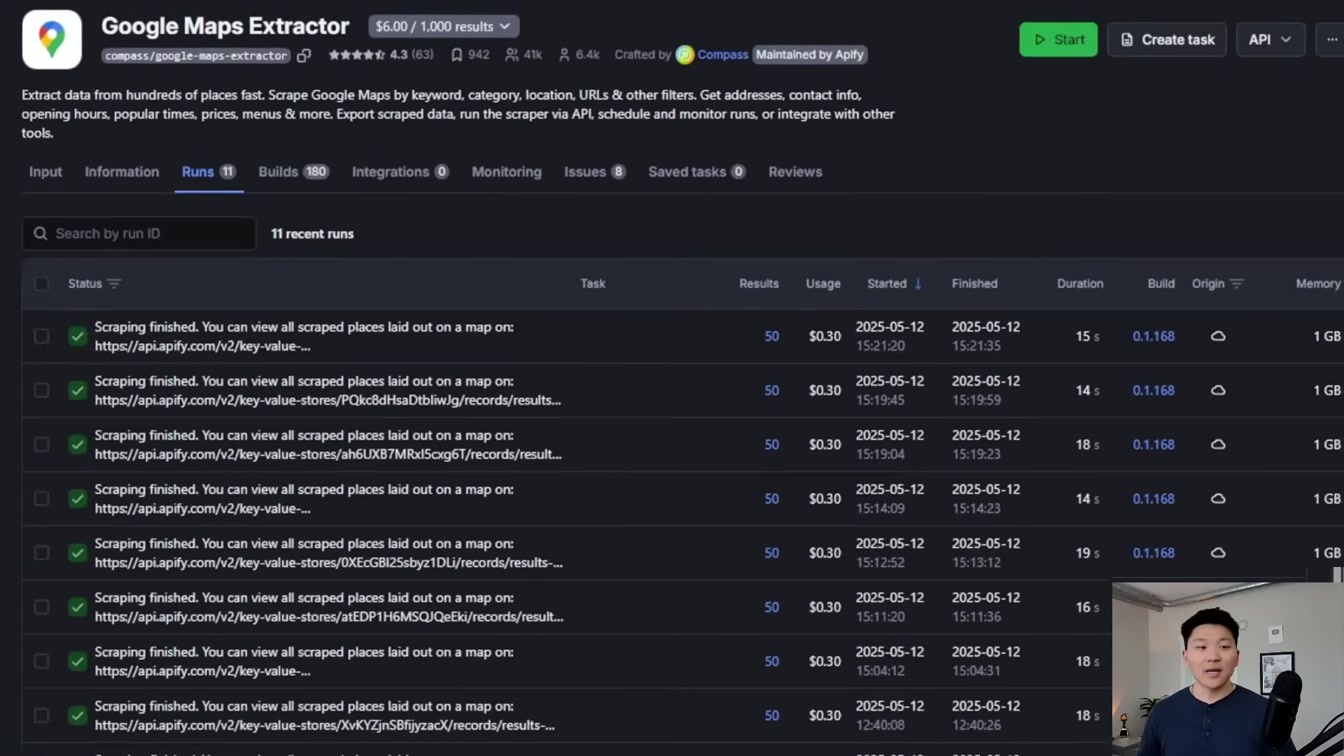Click the cloud origin icon for 15:19:45 run
The width and height of the screenshot is (1344, 756).
pos(1218,390)
